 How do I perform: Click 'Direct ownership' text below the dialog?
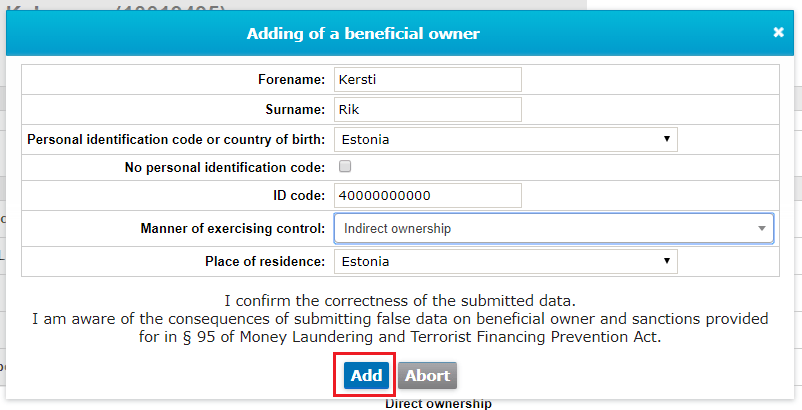click(438, 404)
